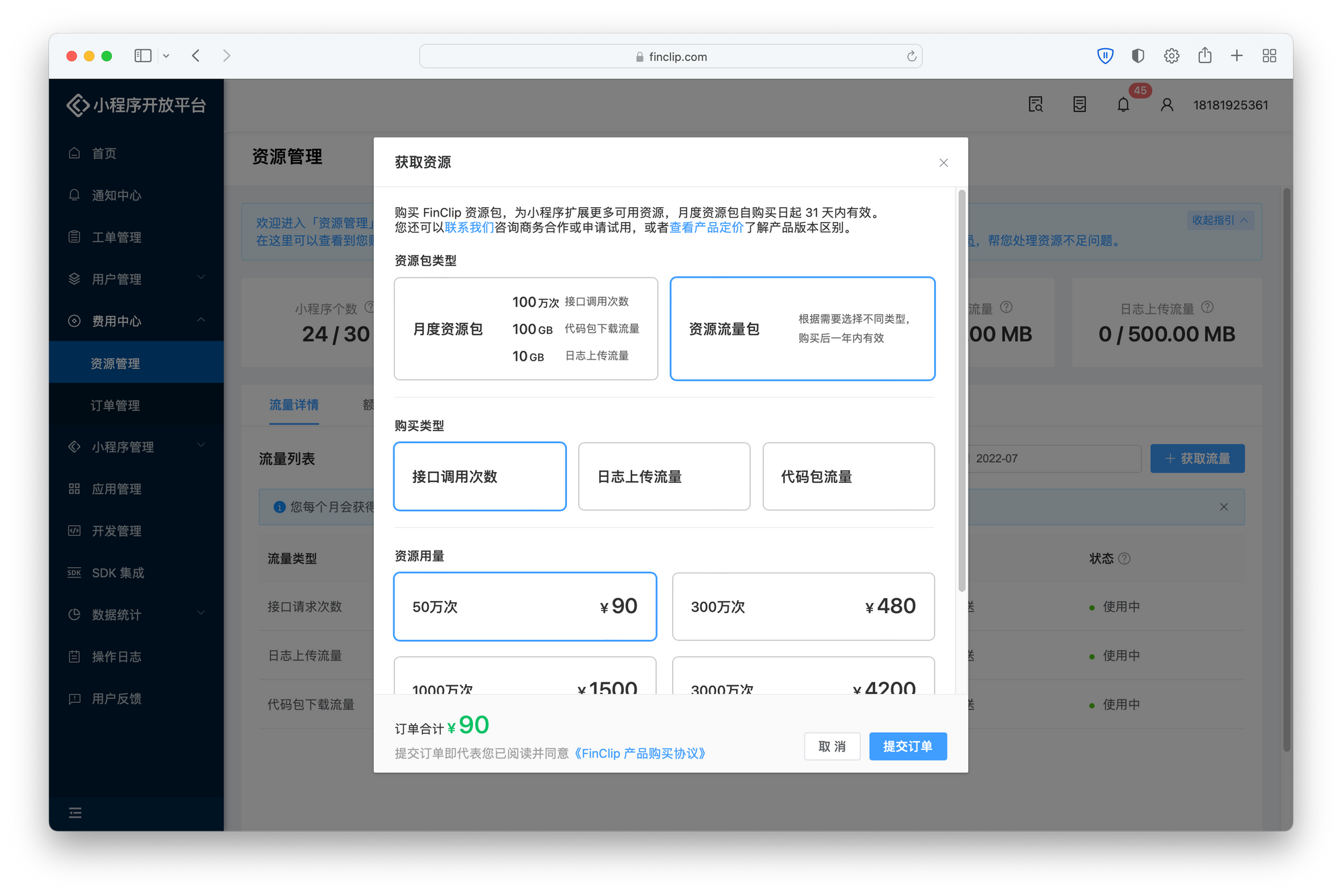Viewport: 1342px width, 896px height.
Task: Click the + 获取流量 button
Action: [1198, 459]
